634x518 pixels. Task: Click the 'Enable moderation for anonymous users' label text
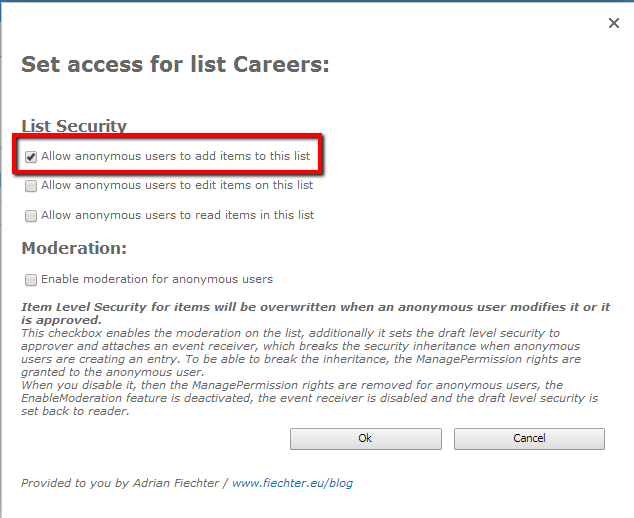point(157,279)
